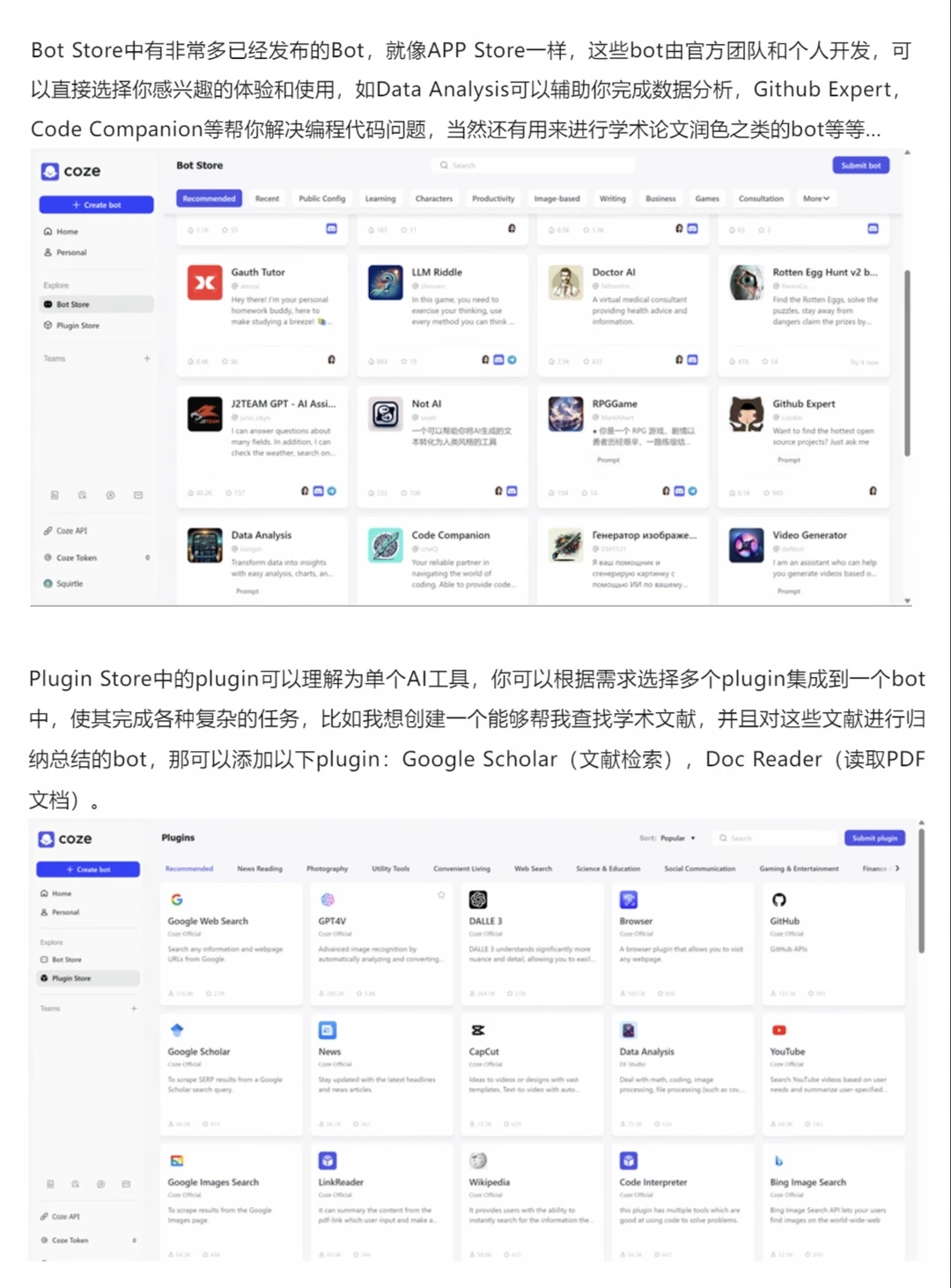The height and width of the screenshot is (1288, 951).
Task: Select the Not AI bot icon
Action: [386, 414]
